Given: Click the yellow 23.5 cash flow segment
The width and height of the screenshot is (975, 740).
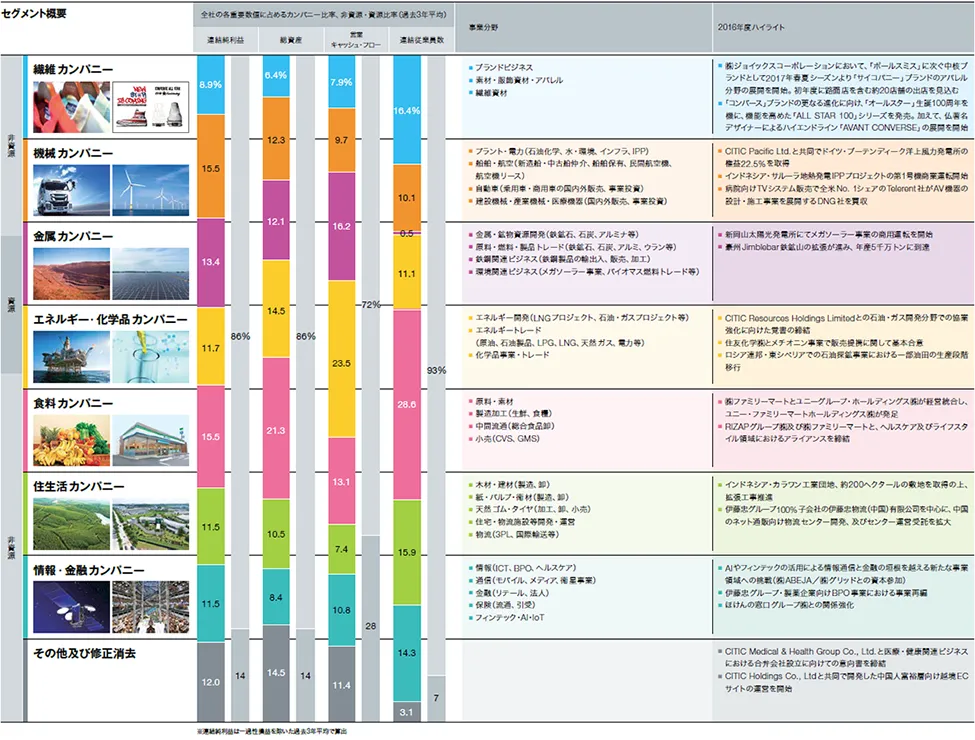Looking at the screenshot, I should [342, 359].
